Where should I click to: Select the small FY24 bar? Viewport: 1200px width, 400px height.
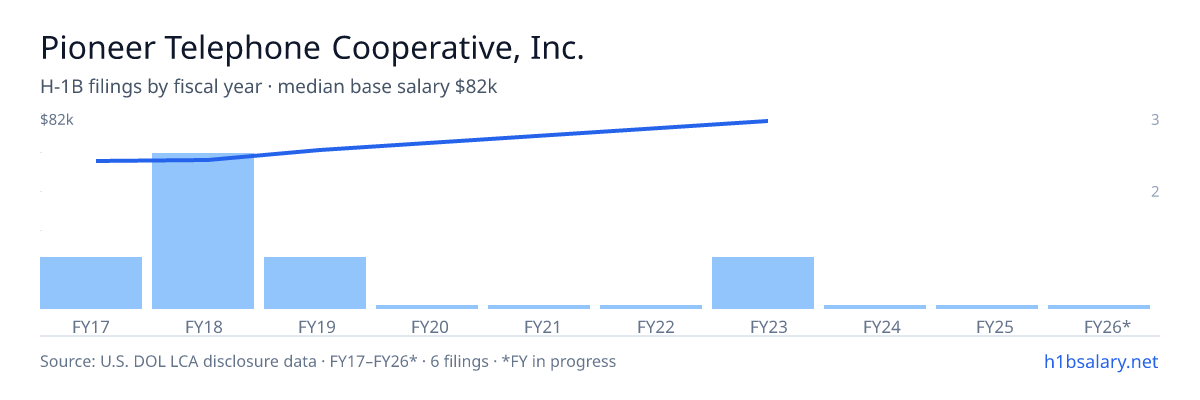point(875,307)
